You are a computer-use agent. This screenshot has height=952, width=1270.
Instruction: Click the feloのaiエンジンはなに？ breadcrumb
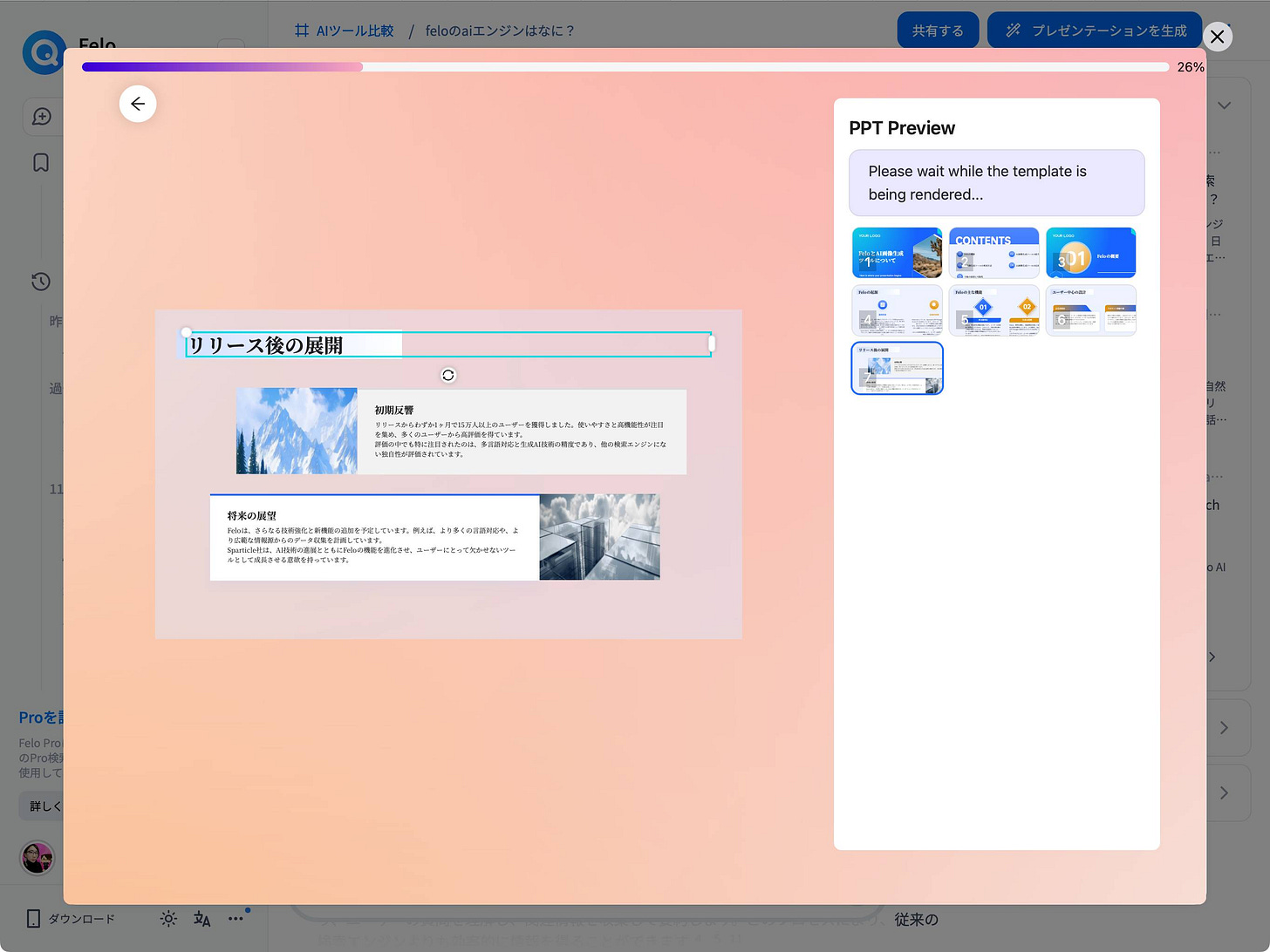click(x=500, y=31)
